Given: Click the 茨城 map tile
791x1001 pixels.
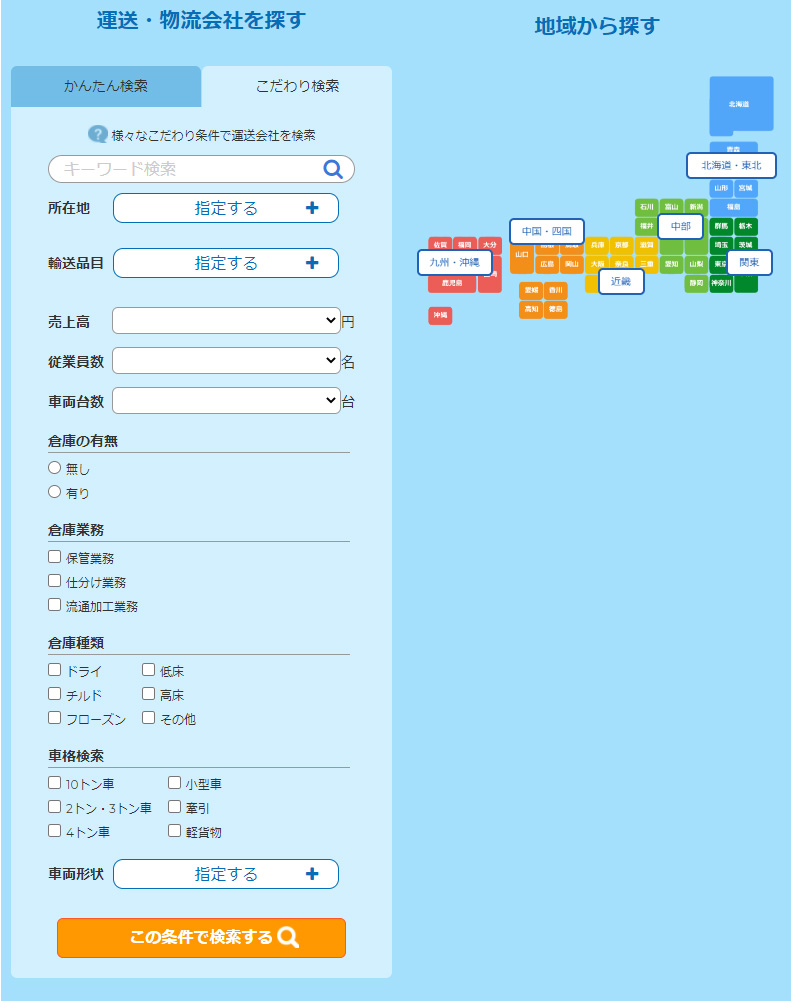Looking at the screenshot, I should [x=746, y=245].
